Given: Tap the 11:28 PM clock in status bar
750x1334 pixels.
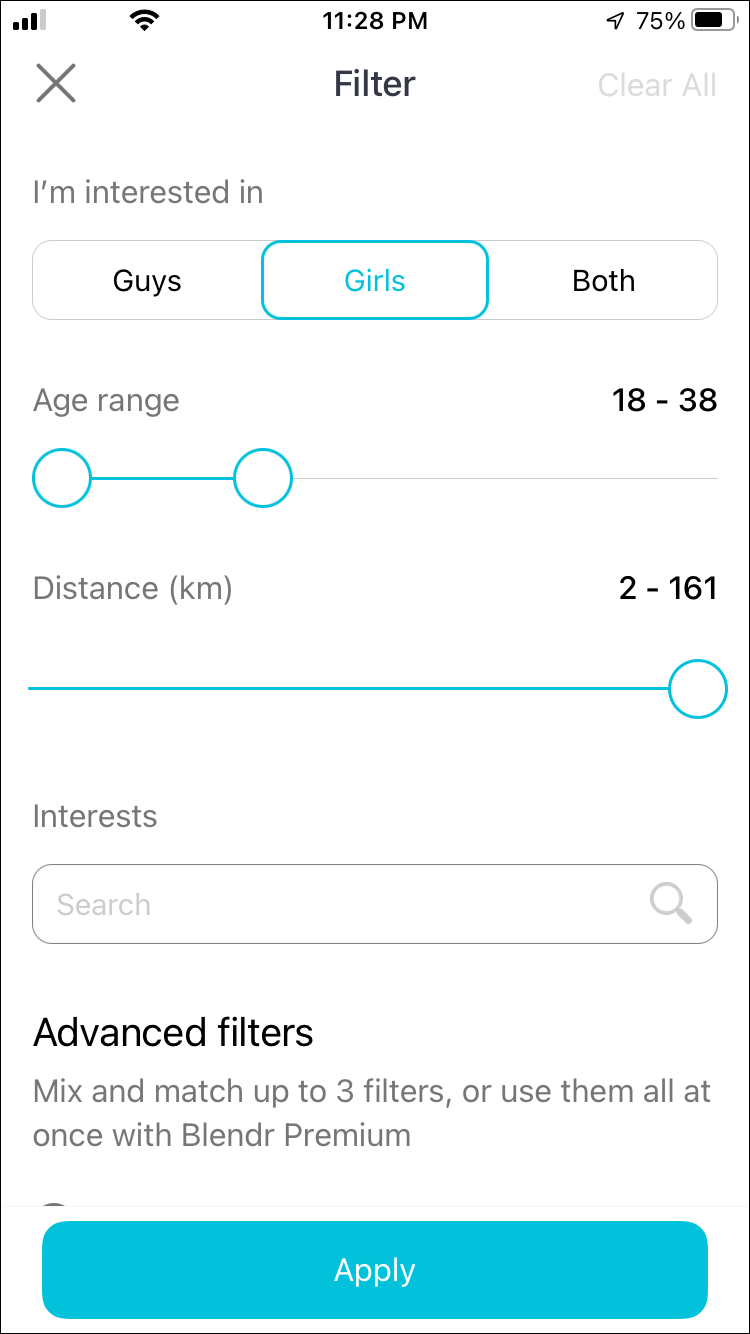Looking at the screenshot, I should tap(375, 21).
